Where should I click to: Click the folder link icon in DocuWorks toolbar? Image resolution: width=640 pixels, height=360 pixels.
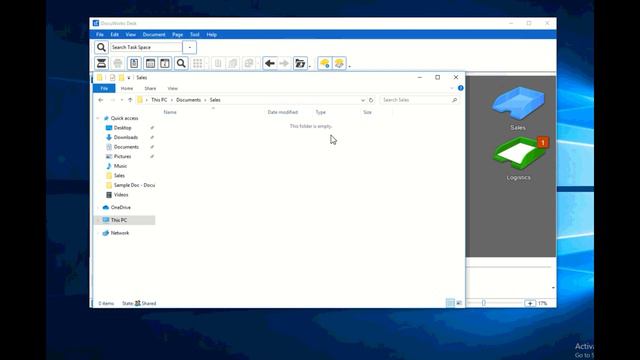click(300, 63)
